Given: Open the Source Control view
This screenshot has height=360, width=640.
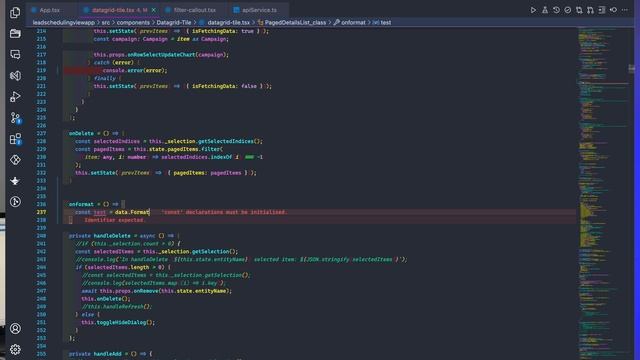Looking at the screenshot, I should tap(15, 118).
